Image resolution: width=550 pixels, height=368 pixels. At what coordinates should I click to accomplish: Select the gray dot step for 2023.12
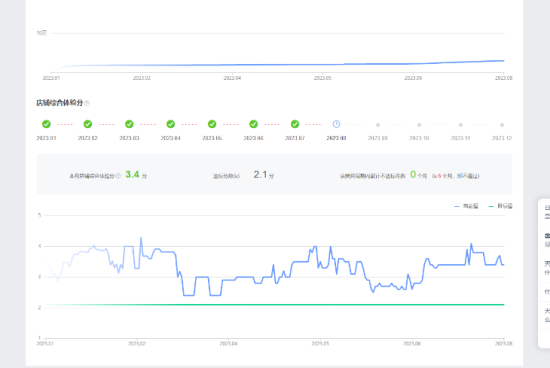point(502,125)
